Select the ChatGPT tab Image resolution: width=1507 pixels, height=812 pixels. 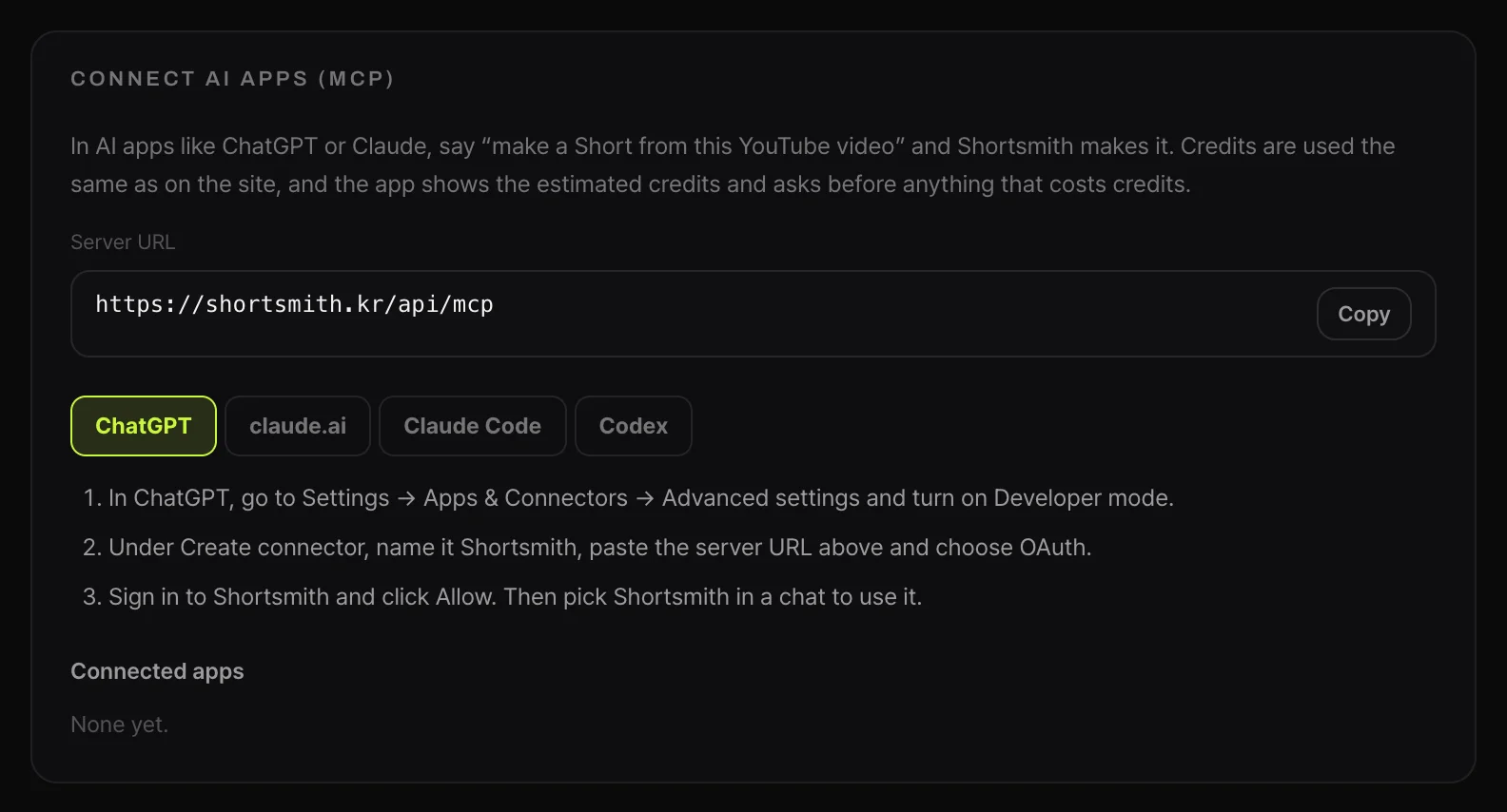click(x=144, y=426)
